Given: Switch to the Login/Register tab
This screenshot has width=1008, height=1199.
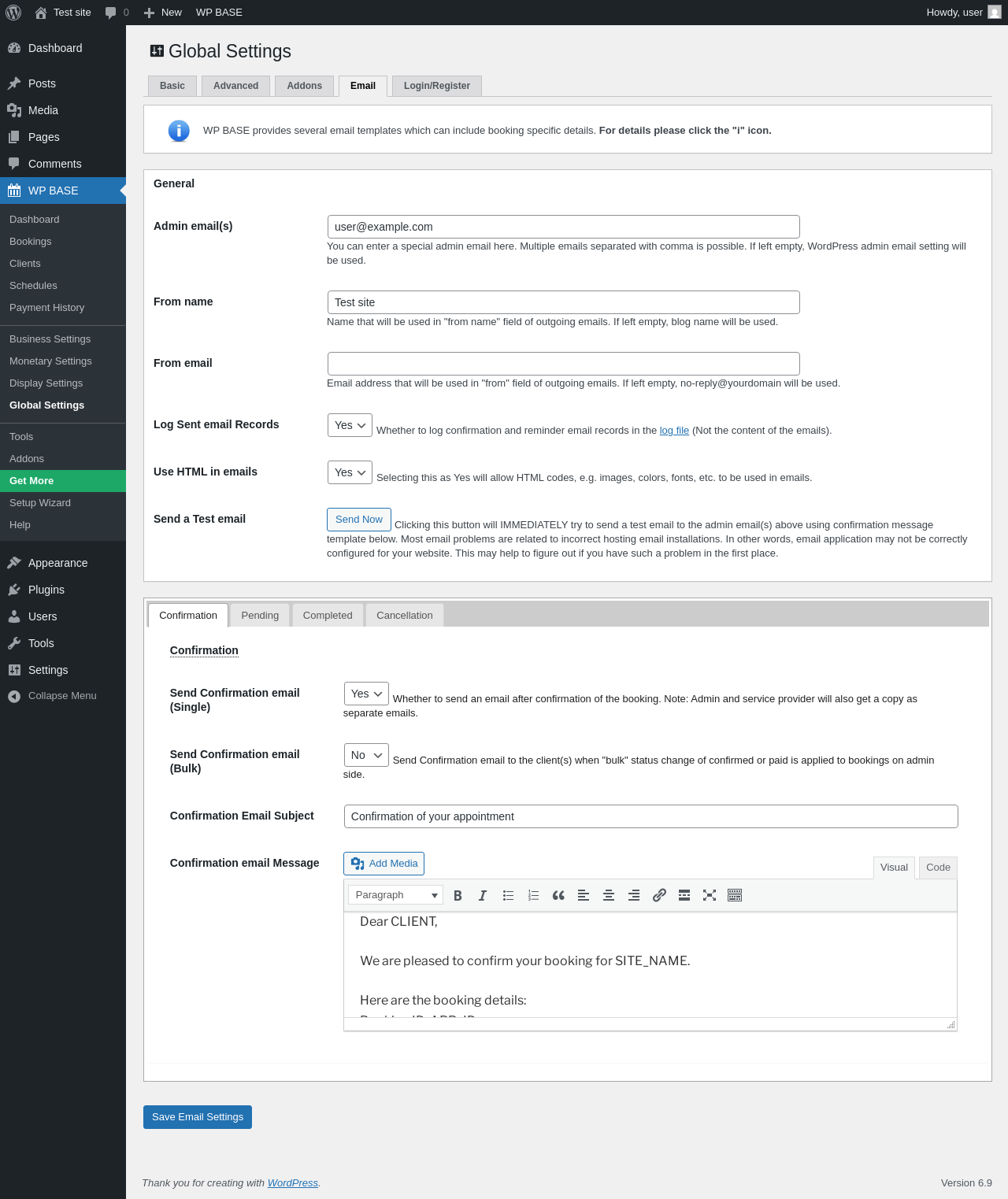Looking at the screenshot, I should (x=437, y=86).
